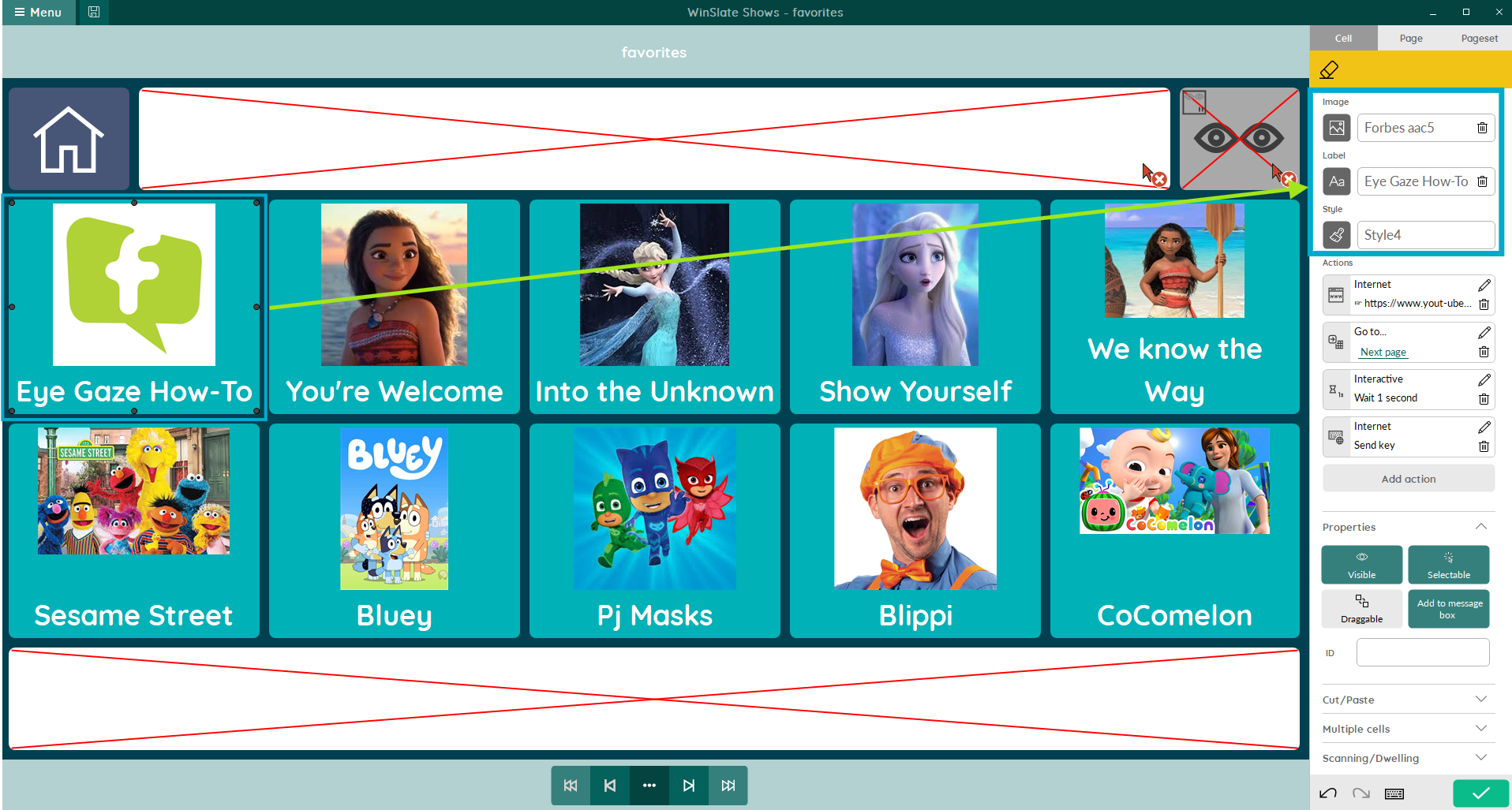1512x810 pixels.
Task: Open the on-screen keyboard icon
Action: click(1394, 793)
